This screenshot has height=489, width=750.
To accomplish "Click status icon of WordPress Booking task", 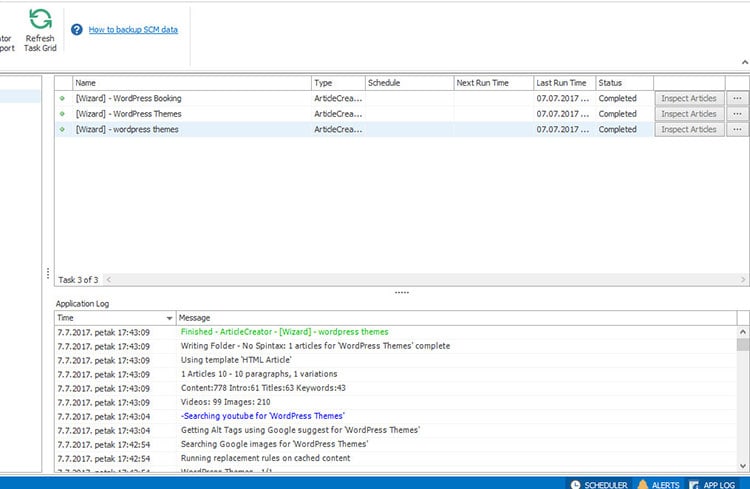I will coord(63,99).
